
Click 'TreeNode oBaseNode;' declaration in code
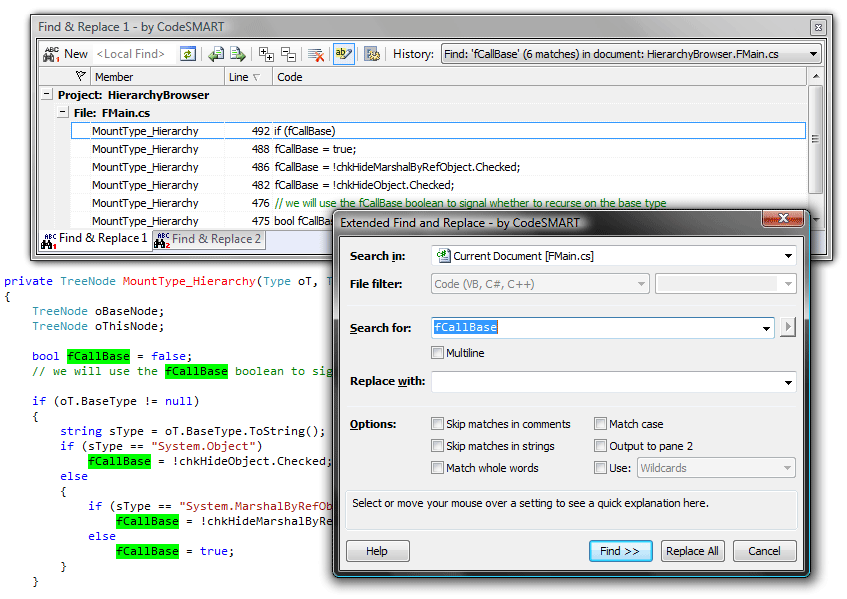[x=98, y=311]
